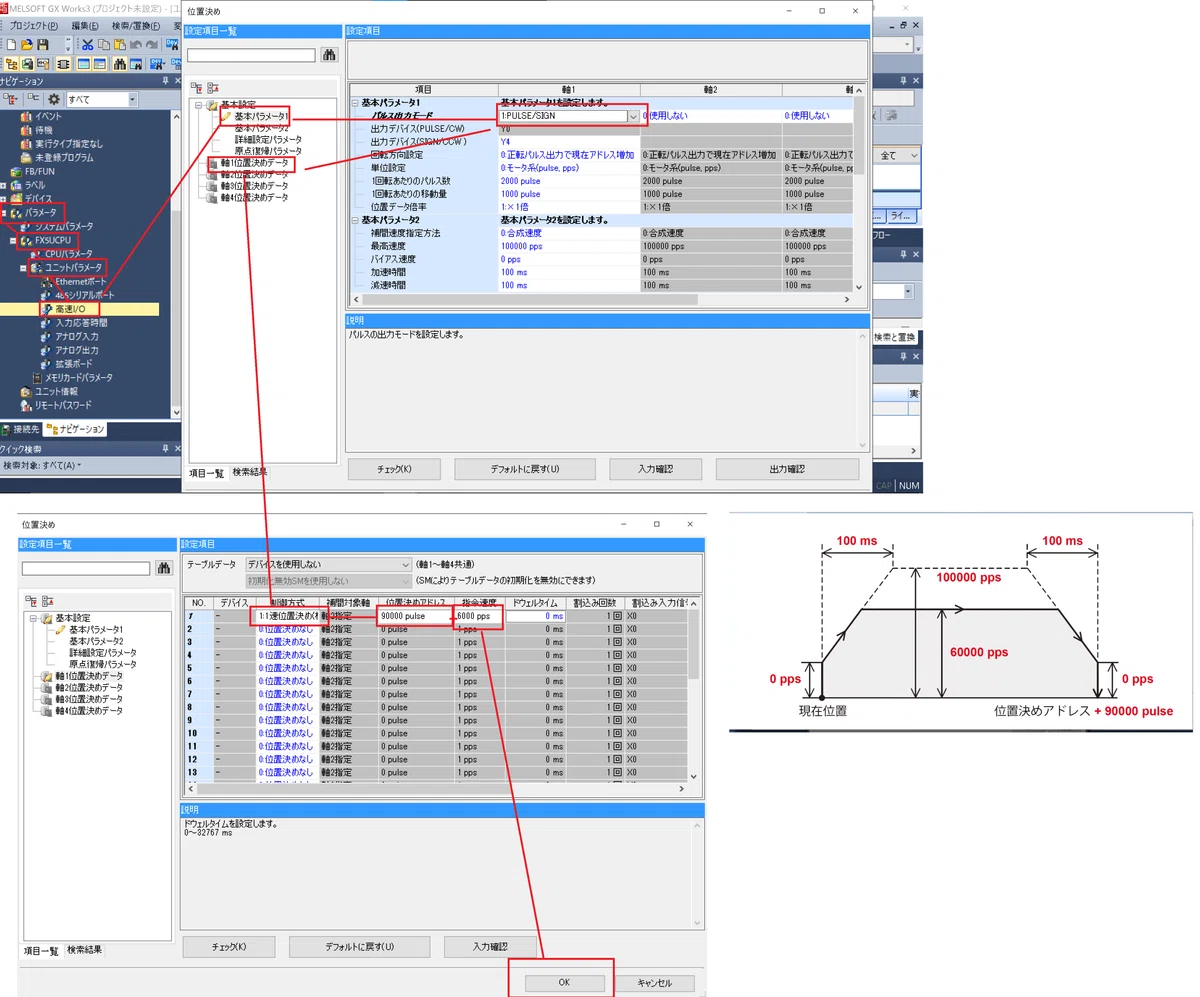Click horizontal scrollbar of positioning table
The image size is (1200, 997).
point(435,788)
